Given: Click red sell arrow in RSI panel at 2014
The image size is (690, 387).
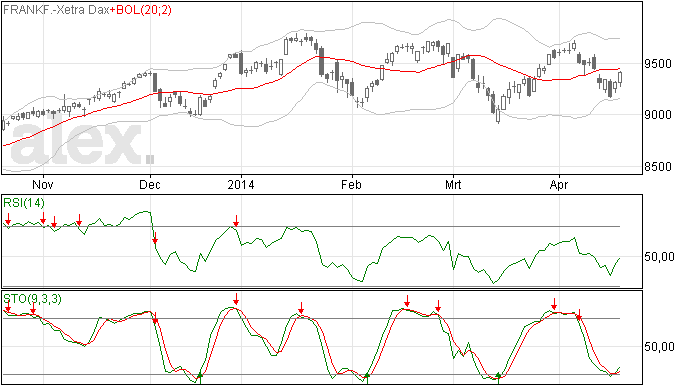Looking at the screenshot, I should (236, 221).
